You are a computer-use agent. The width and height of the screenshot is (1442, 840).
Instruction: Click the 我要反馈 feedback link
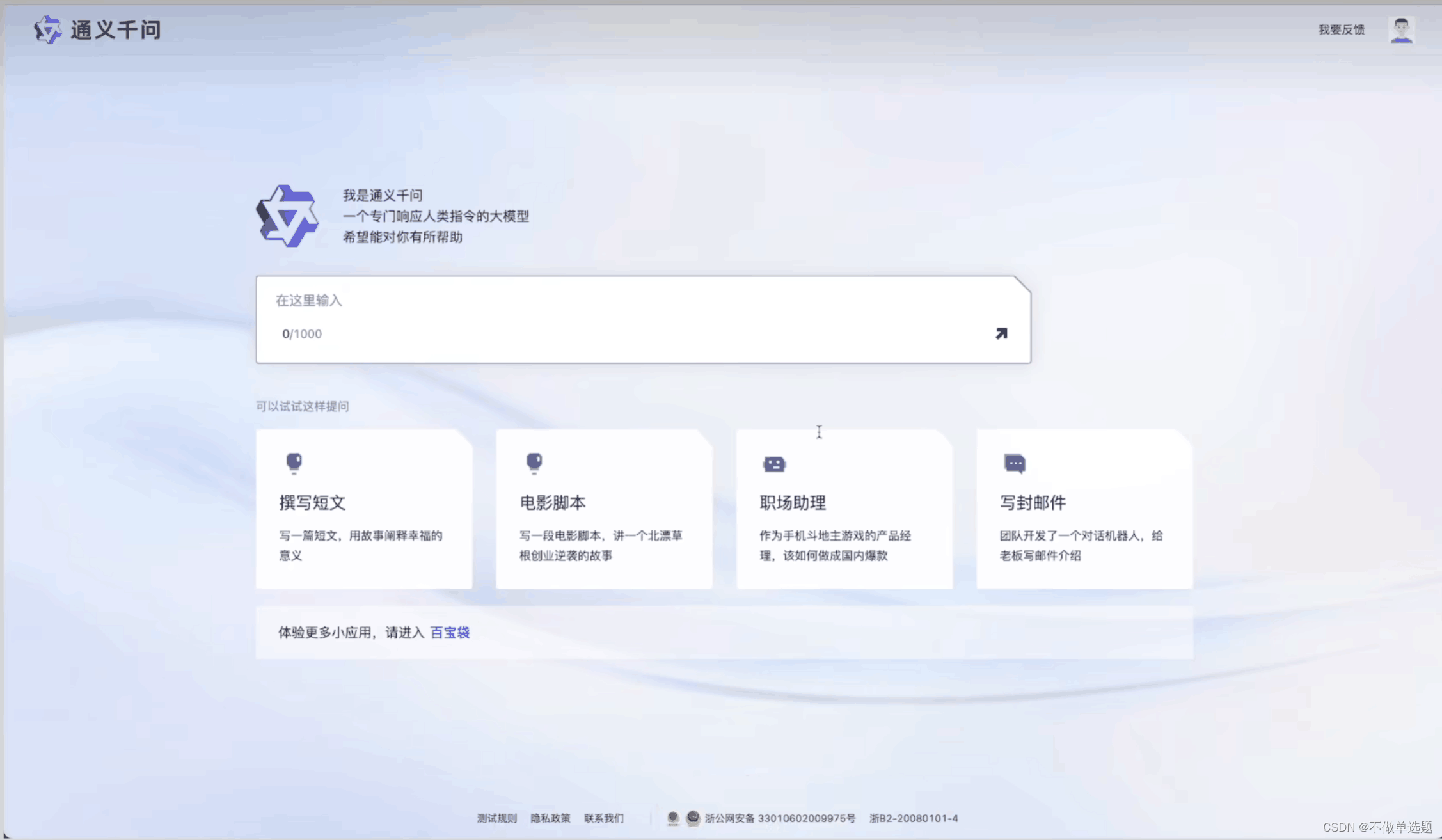click(1341, 29)
